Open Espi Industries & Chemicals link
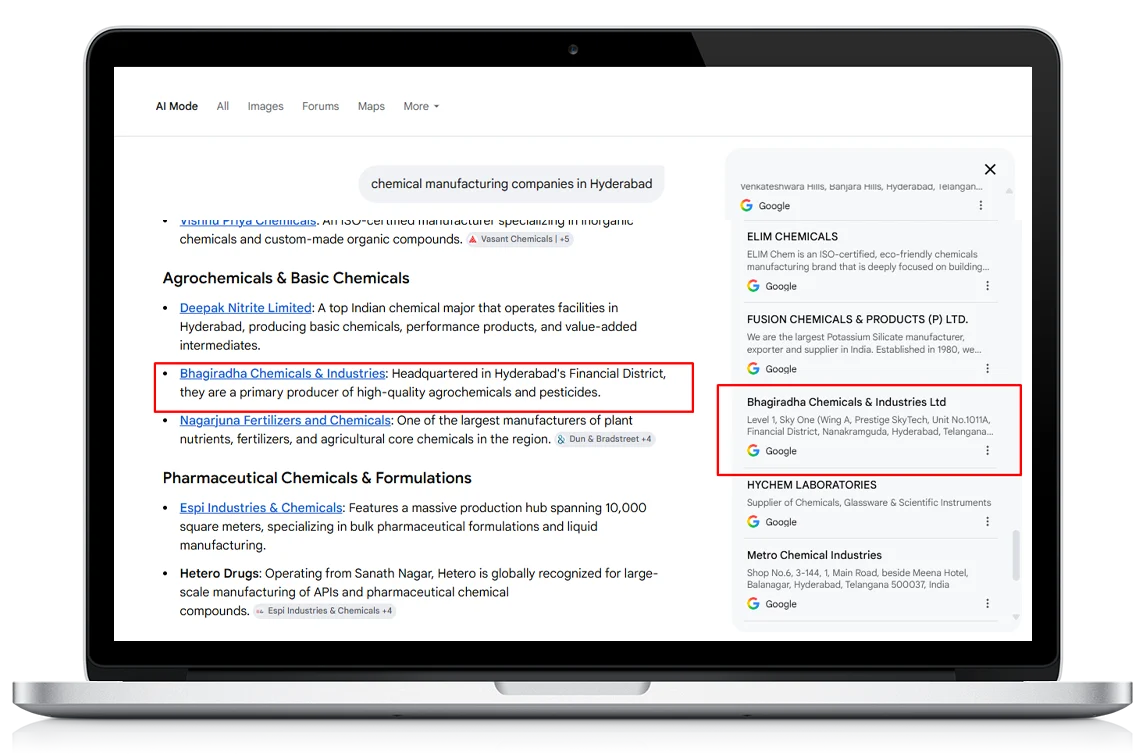The width and height of the screenshot is (1145, 756). coord(261,508)
